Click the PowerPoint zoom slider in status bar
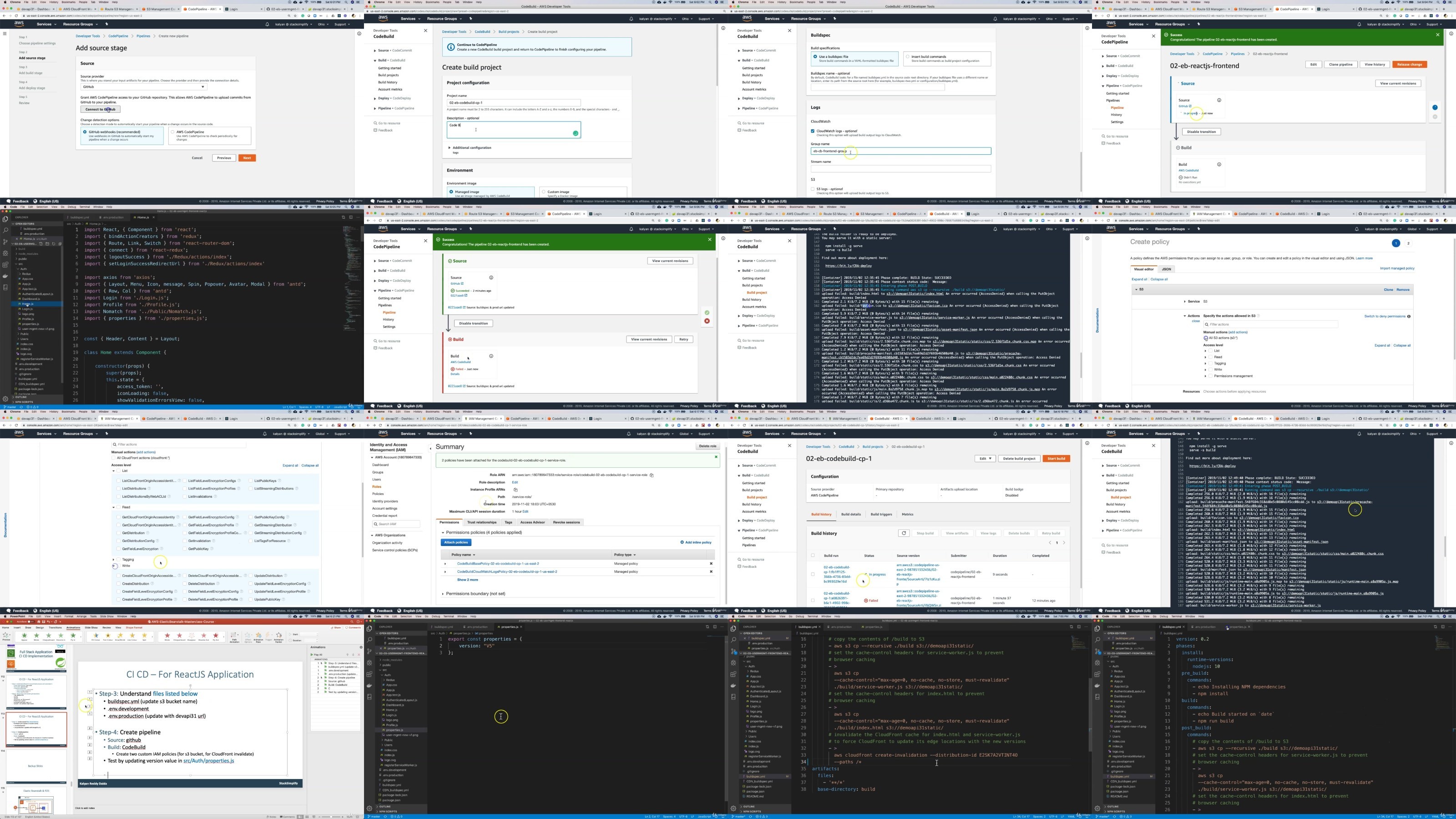 331,817
